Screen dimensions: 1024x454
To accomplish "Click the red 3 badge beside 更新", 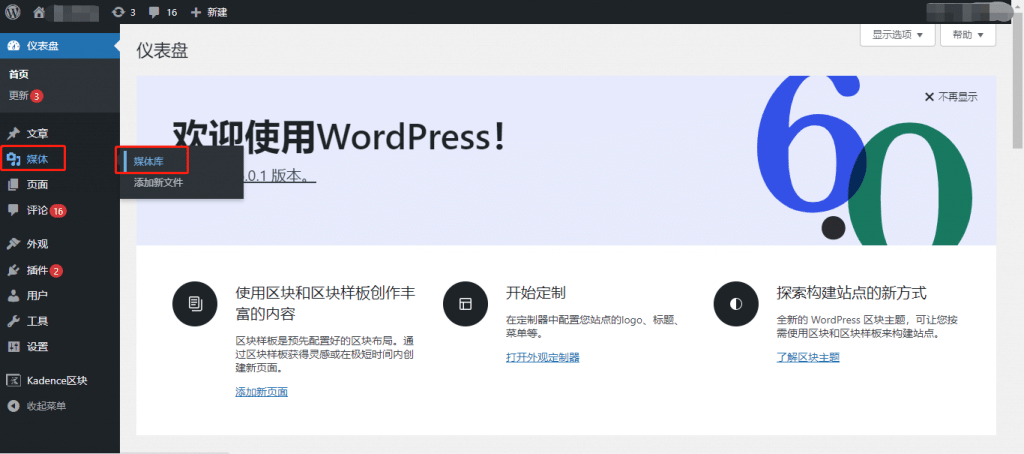I will (x=37, y=96).
